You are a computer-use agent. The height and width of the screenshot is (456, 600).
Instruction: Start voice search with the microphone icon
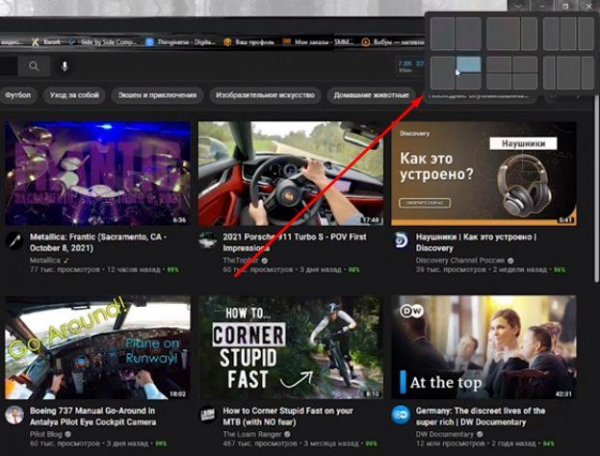click(x=65, y=66)
